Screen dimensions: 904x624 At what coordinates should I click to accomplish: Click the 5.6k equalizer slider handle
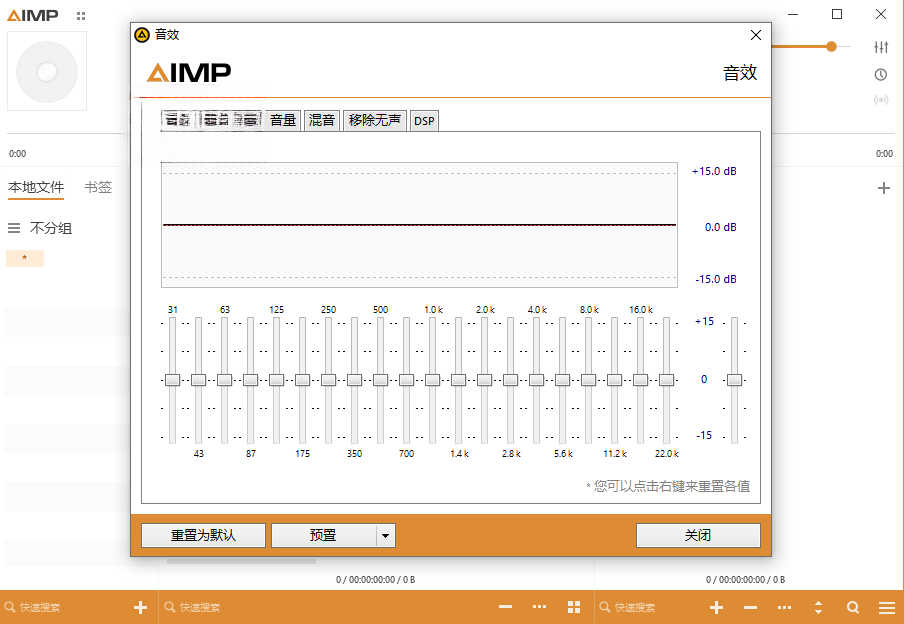563,379
